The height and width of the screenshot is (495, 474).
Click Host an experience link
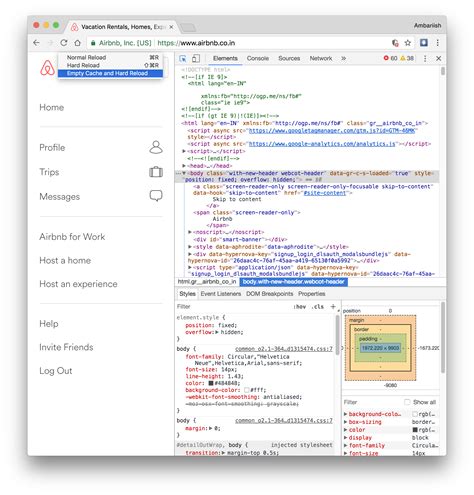coord(78,284)
